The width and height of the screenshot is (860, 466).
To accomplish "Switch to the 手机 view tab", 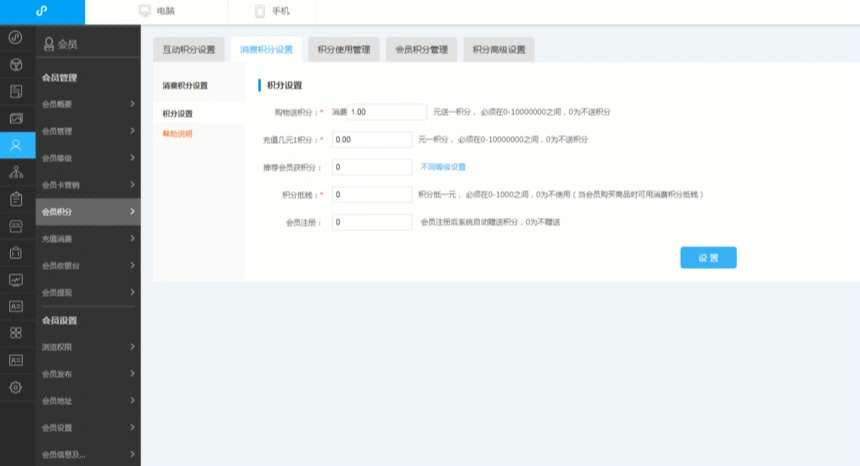I will 272,11.
